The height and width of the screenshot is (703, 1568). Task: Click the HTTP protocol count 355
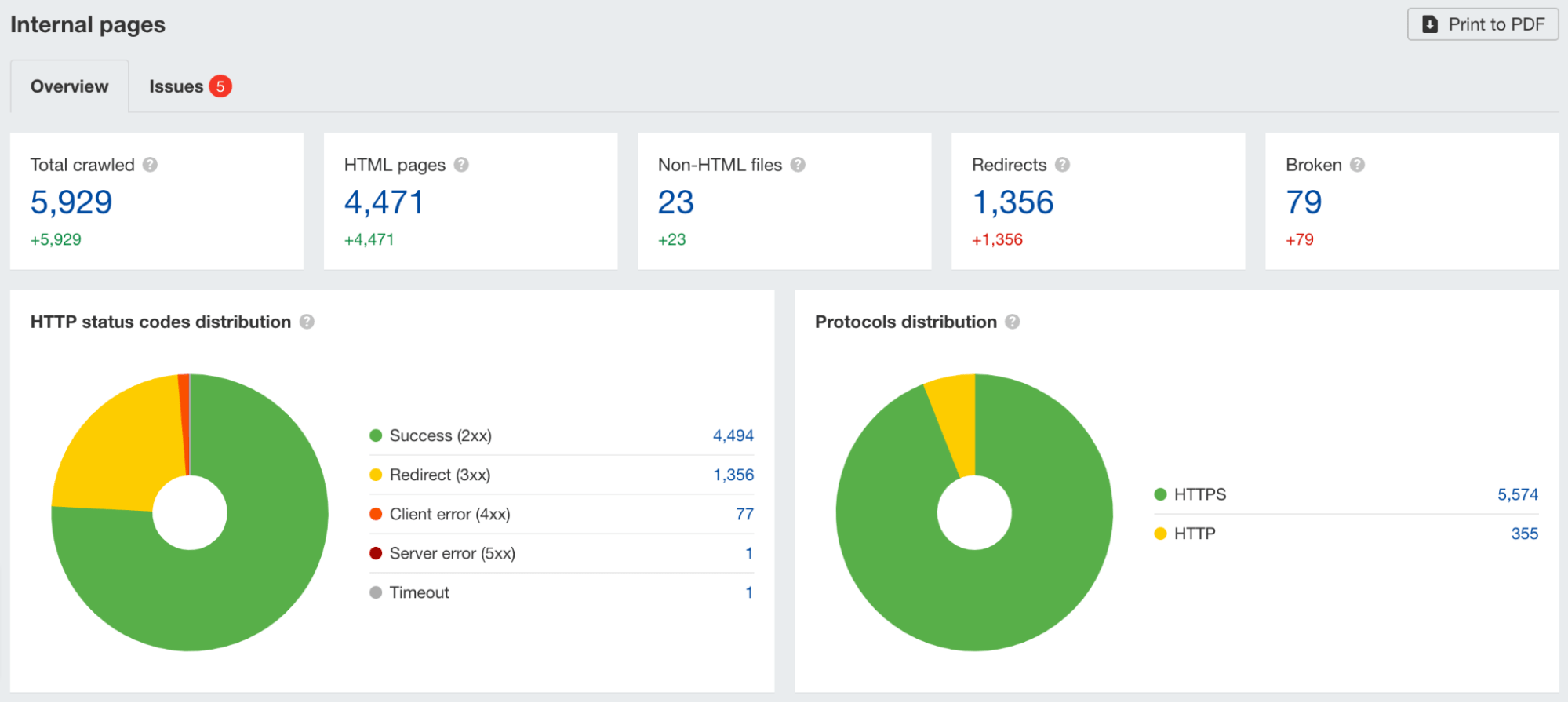point(1524,534)
